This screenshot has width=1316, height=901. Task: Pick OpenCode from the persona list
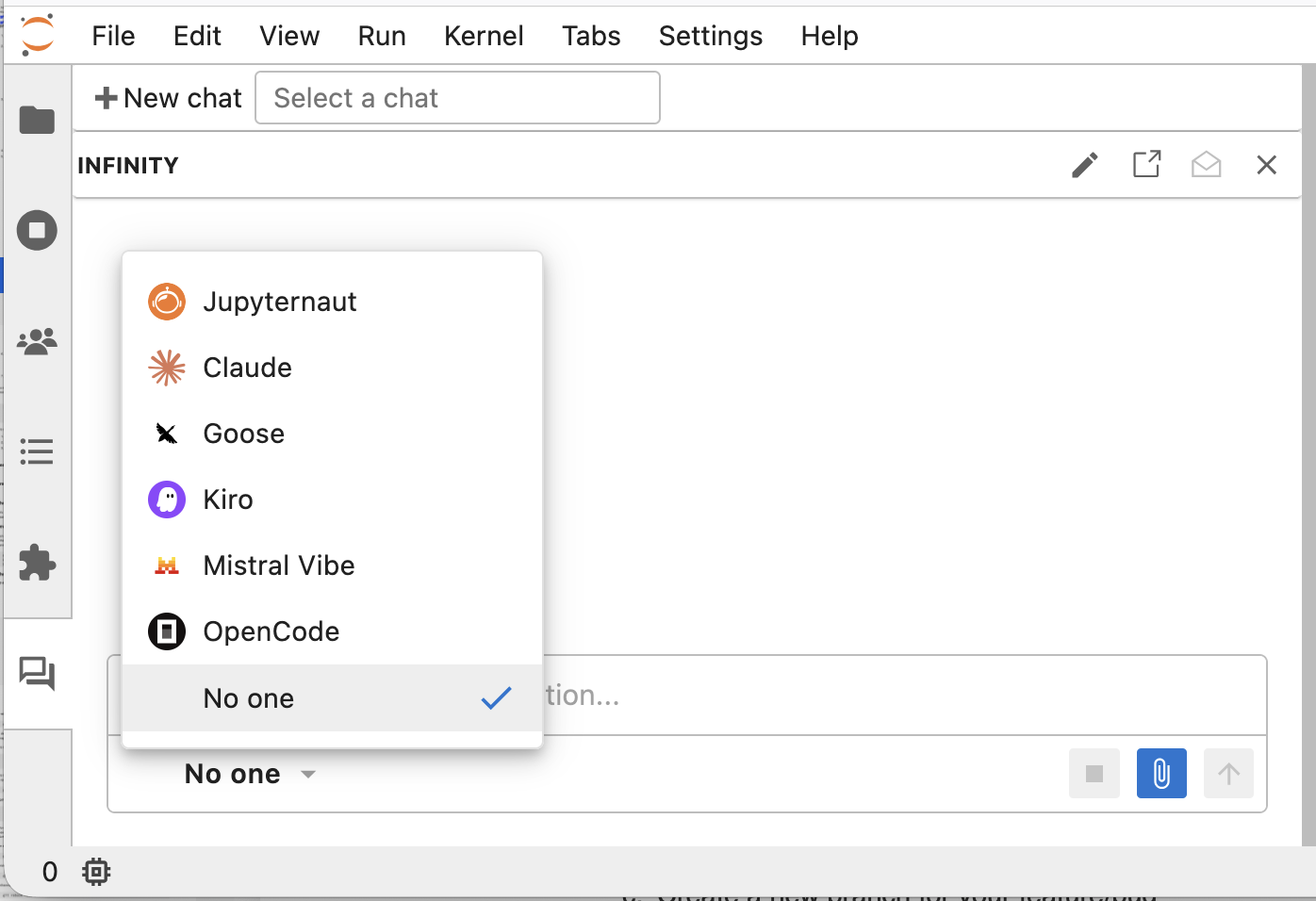(333, 631)
